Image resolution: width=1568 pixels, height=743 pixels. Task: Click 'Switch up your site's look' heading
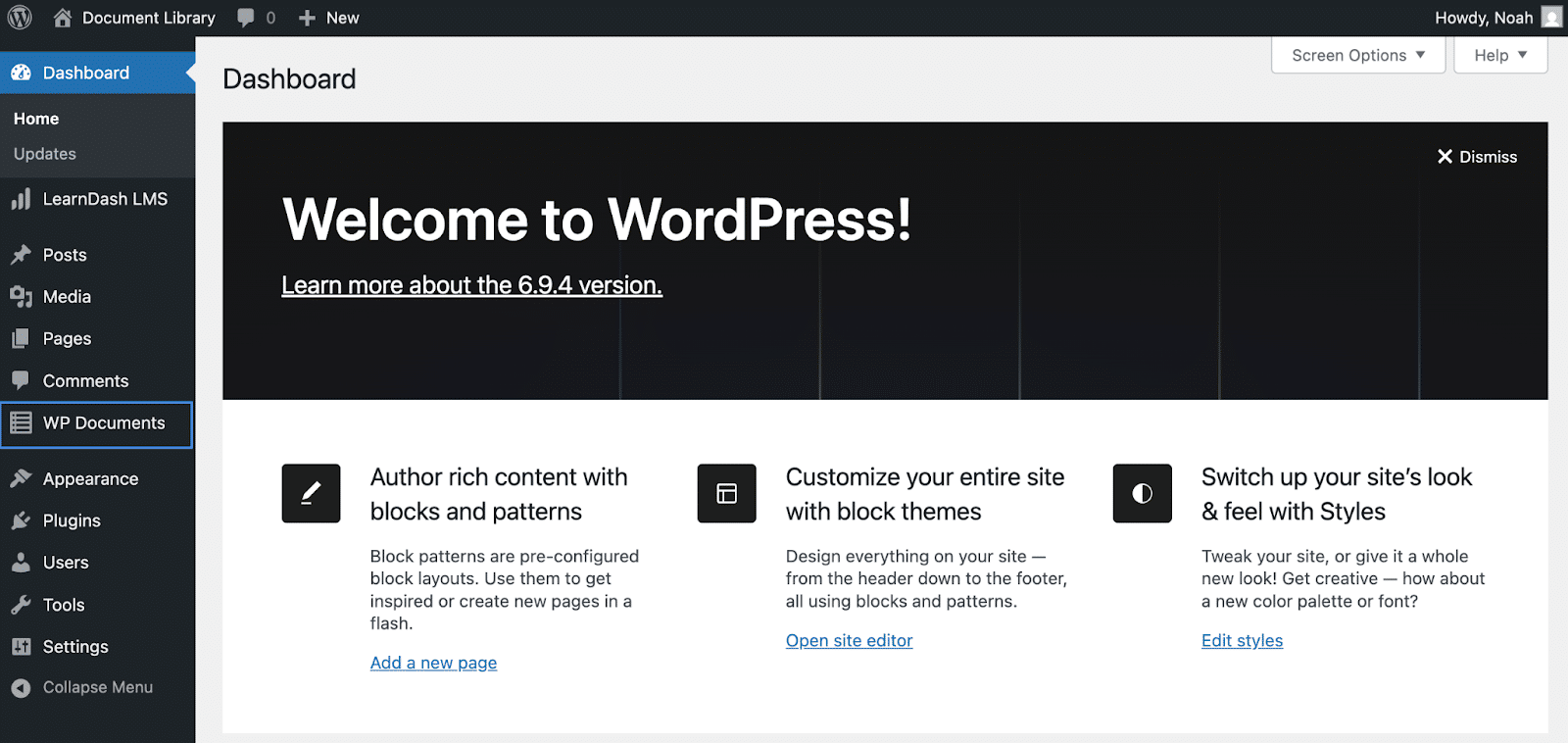(1337, 494)
